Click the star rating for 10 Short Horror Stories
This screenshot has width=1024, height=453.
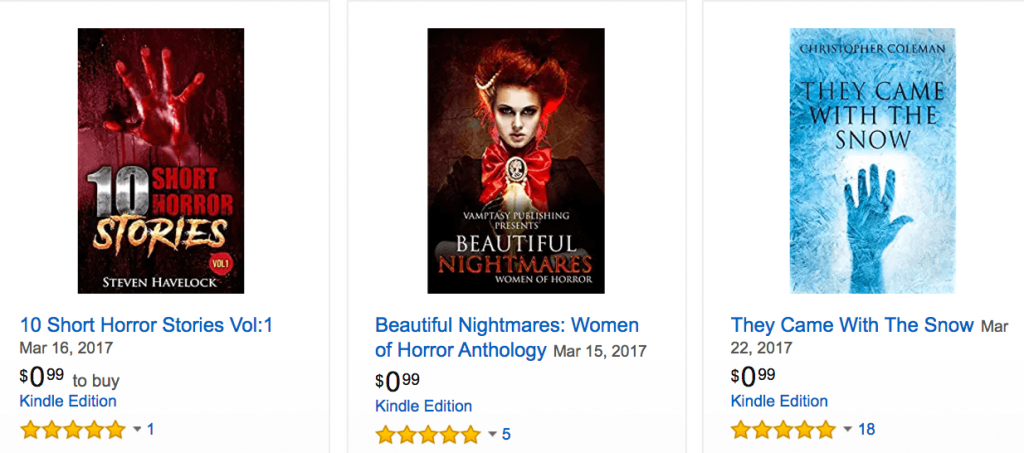pyautogui.click(x=73, y=430)
